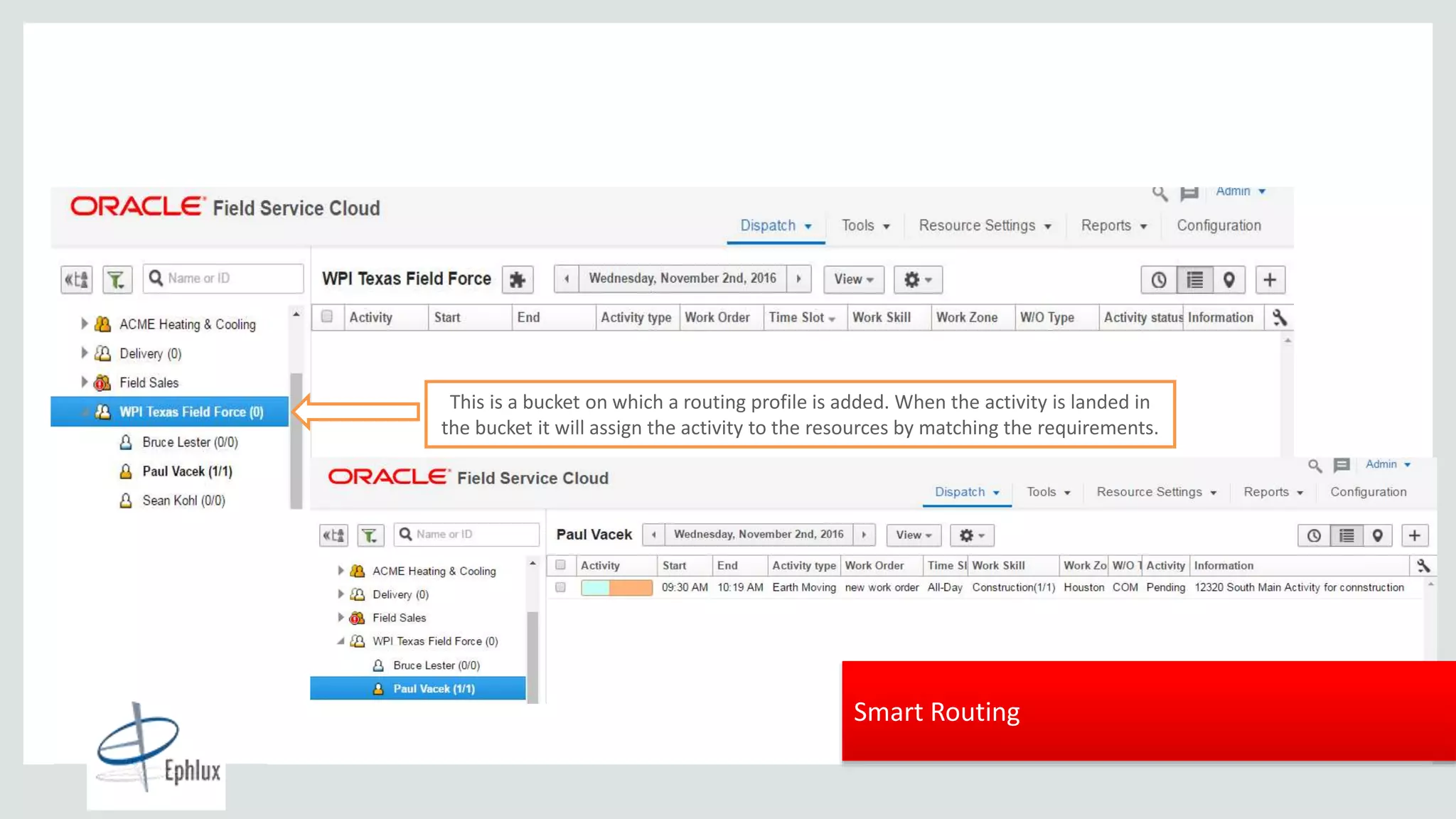Collapse WPI Texas Field Force in lower tree

click(x=341, y=641)
